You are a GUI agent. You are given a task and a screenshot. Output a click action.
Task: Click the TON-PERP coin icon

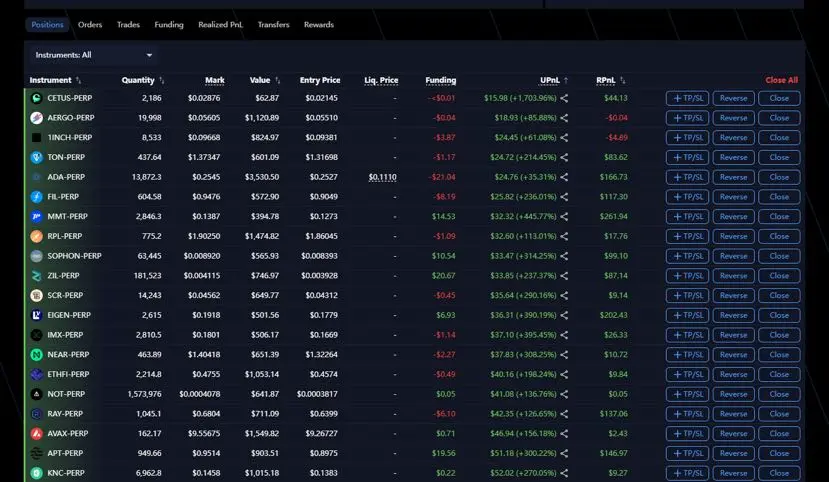(x=36, y=157)
